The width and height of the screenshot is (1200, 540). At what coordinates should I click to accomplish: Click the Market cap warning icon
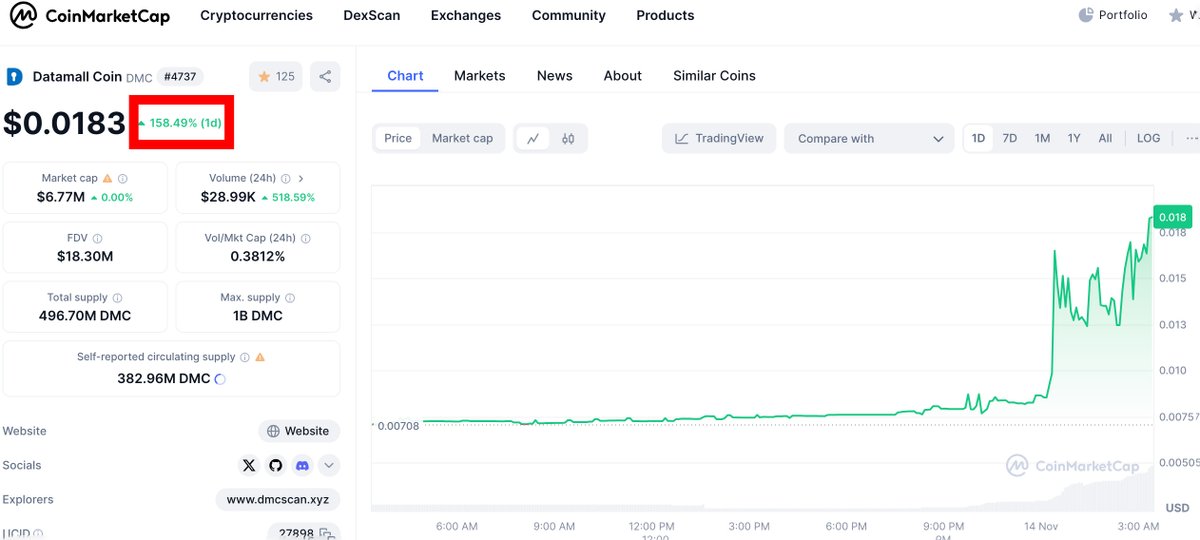pyautogui.click(x=108, y=179)
